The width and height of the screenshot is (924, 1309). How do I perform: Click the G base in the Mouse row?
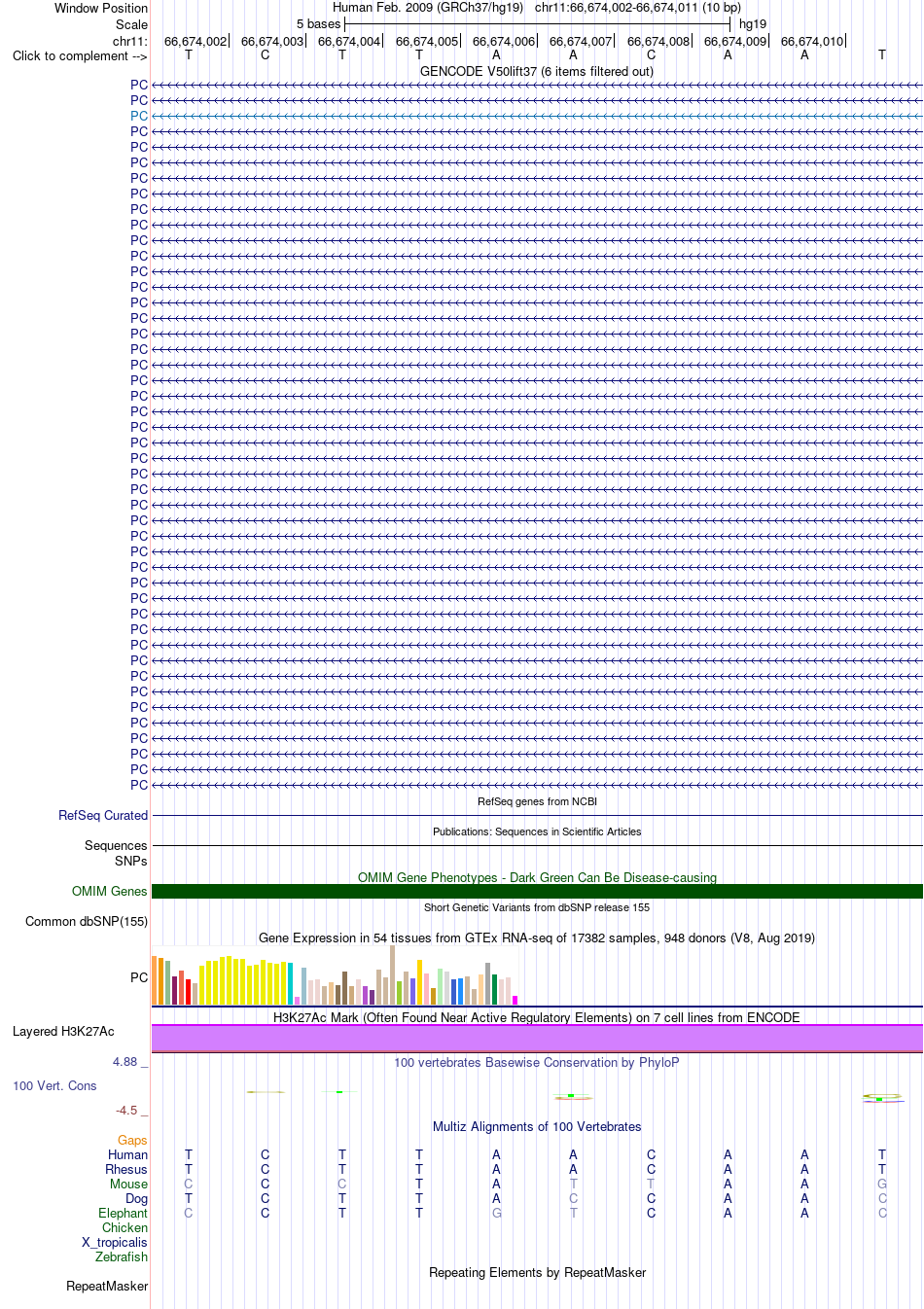point(882,1184)
